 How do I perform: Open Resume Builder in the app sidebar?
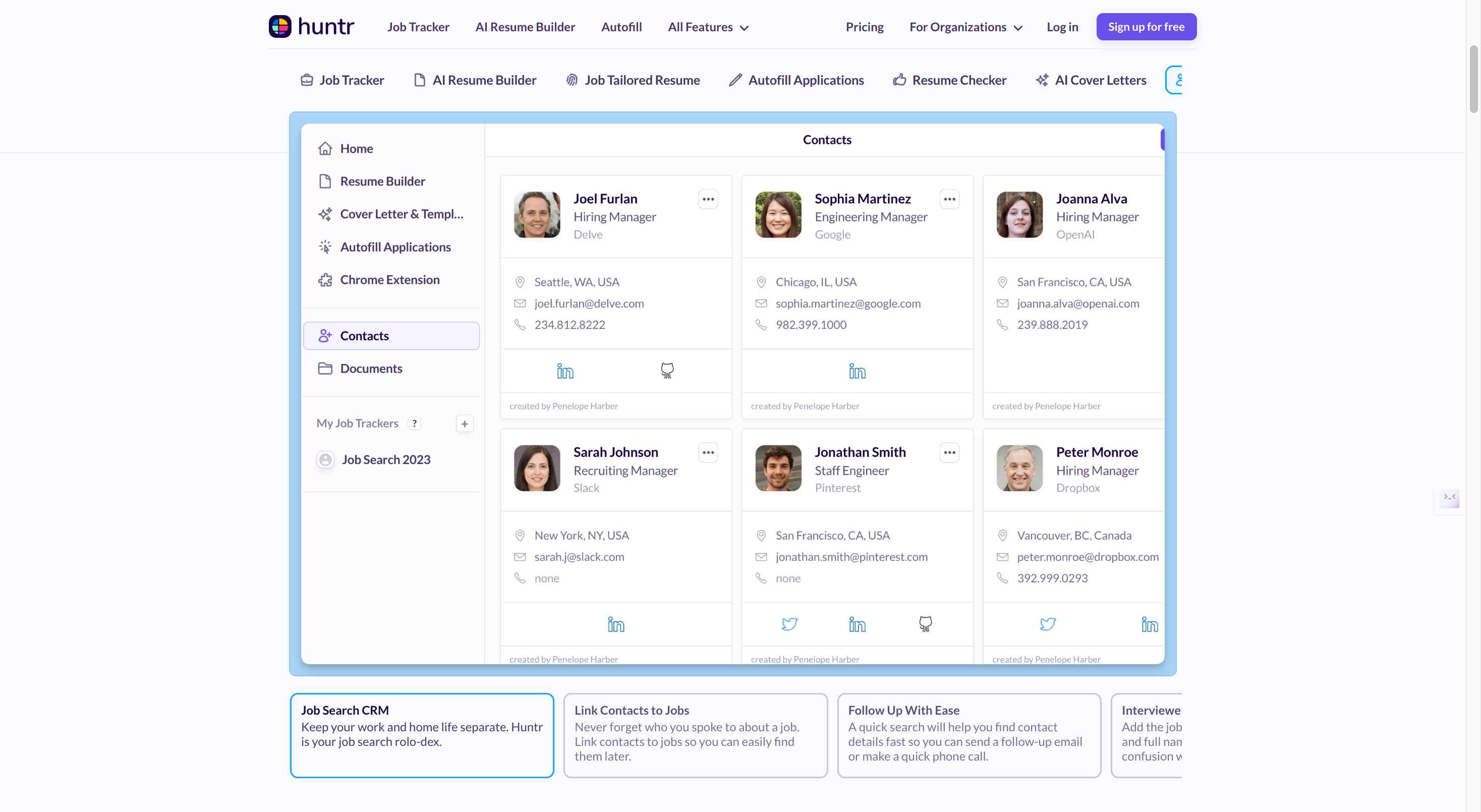[391, 182]
